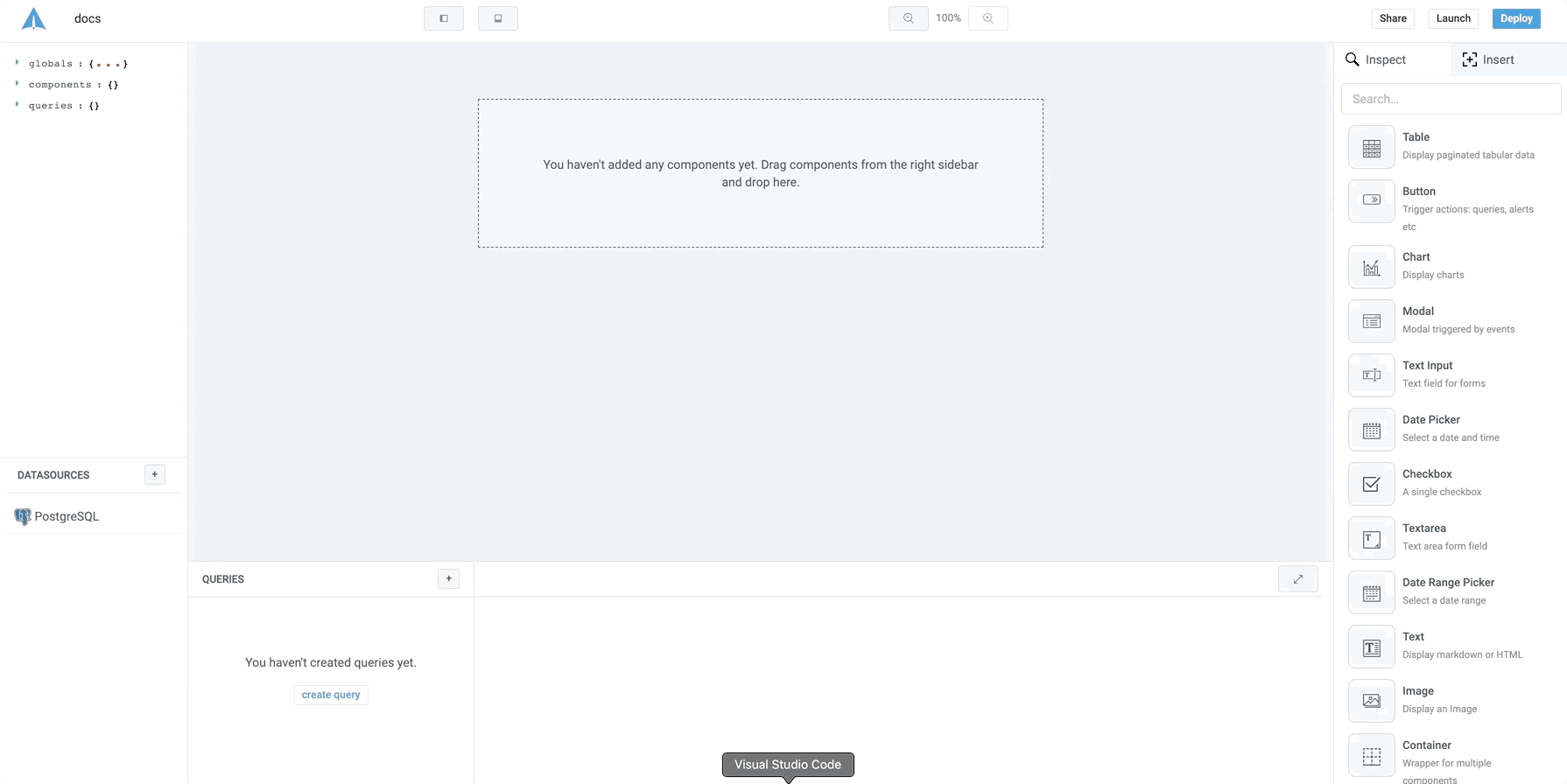This screenshot has width=1567, height=784.
Task: Select the Chart component icon
Action: coord(1371,267)
